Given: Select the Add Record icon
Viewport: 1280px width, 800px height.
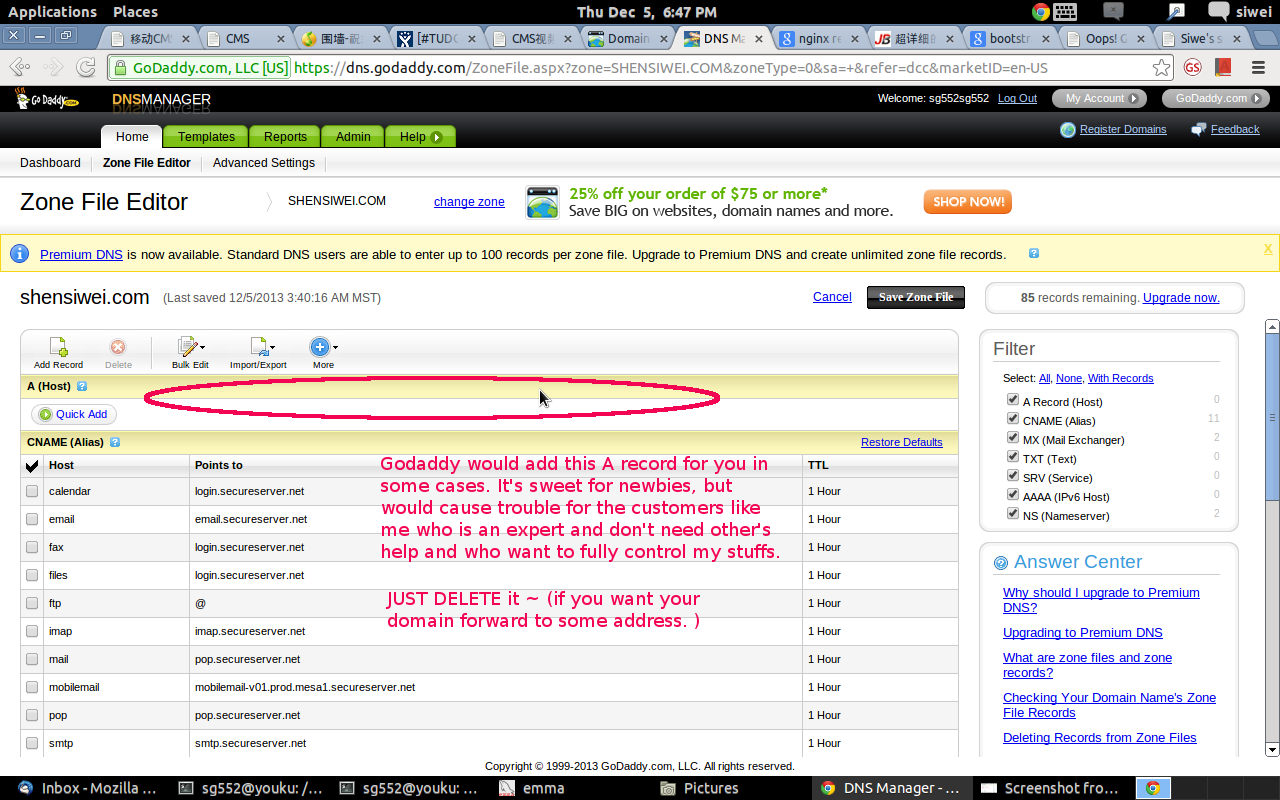Looking at the screenshot, I should (x=58, y=345).
